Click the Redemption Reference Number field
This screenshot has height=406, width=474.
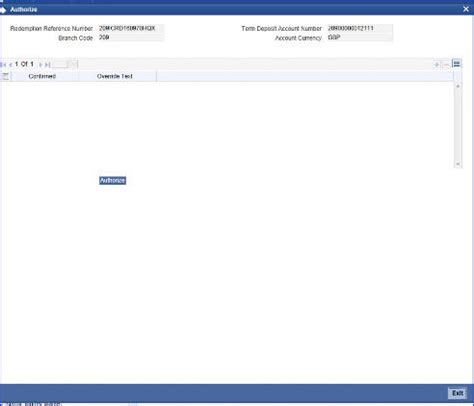pos(131,29)
